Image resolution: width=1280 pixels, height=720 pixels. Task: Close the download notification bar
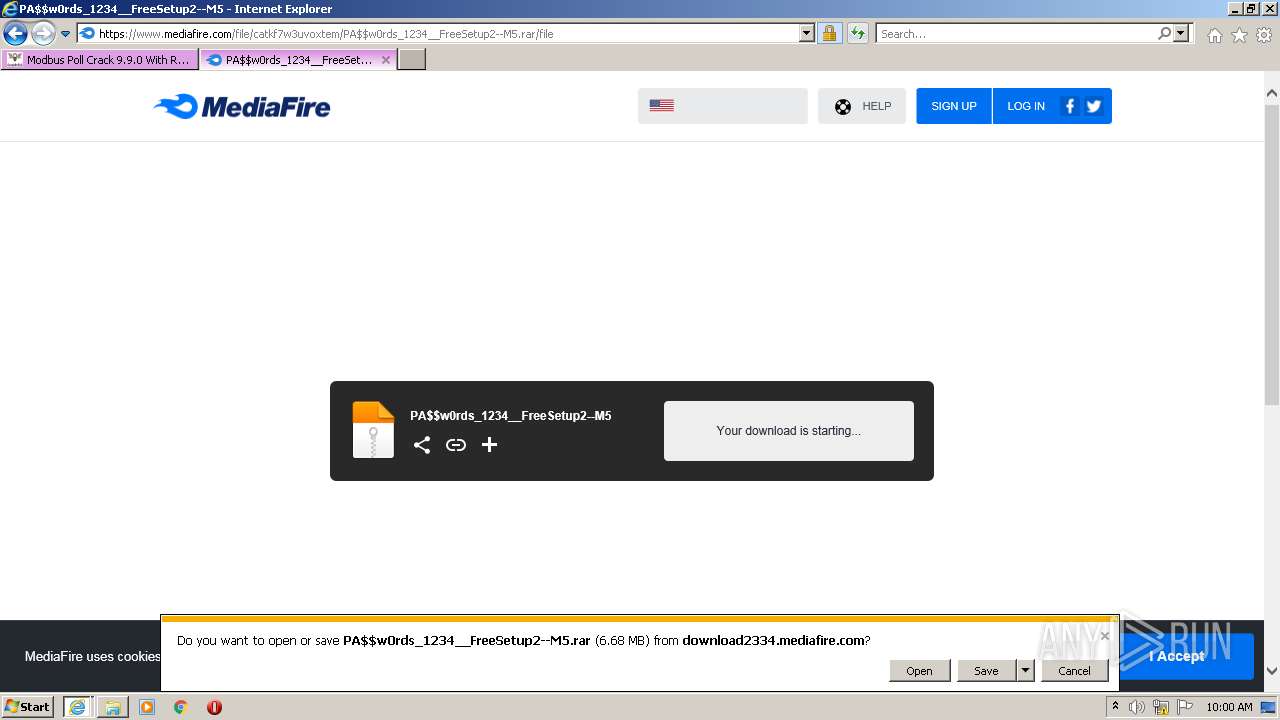[1105, 636]
